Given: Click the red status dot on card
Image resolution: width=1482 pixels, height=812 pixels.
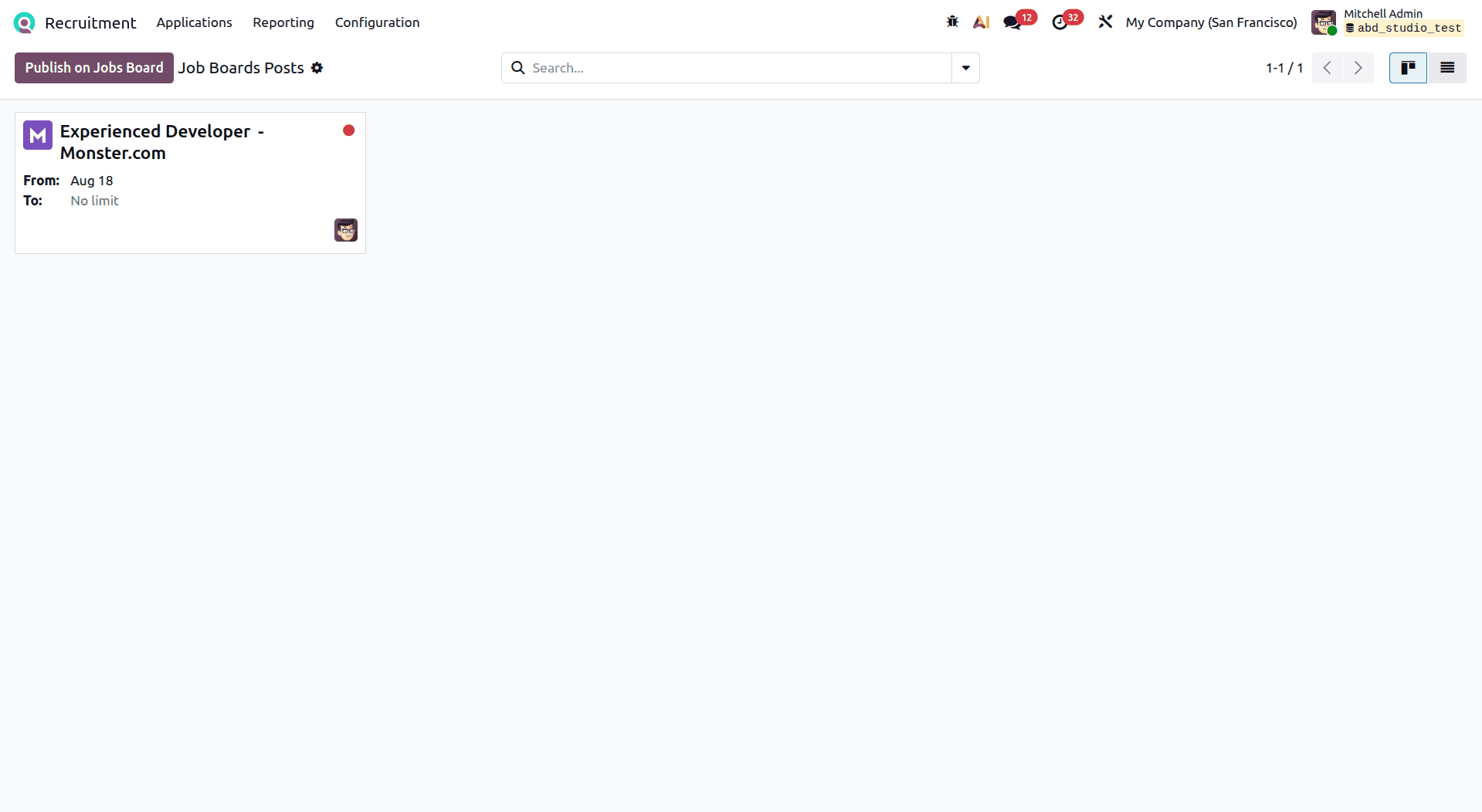Looking at the screenshot, I should 349,130.
